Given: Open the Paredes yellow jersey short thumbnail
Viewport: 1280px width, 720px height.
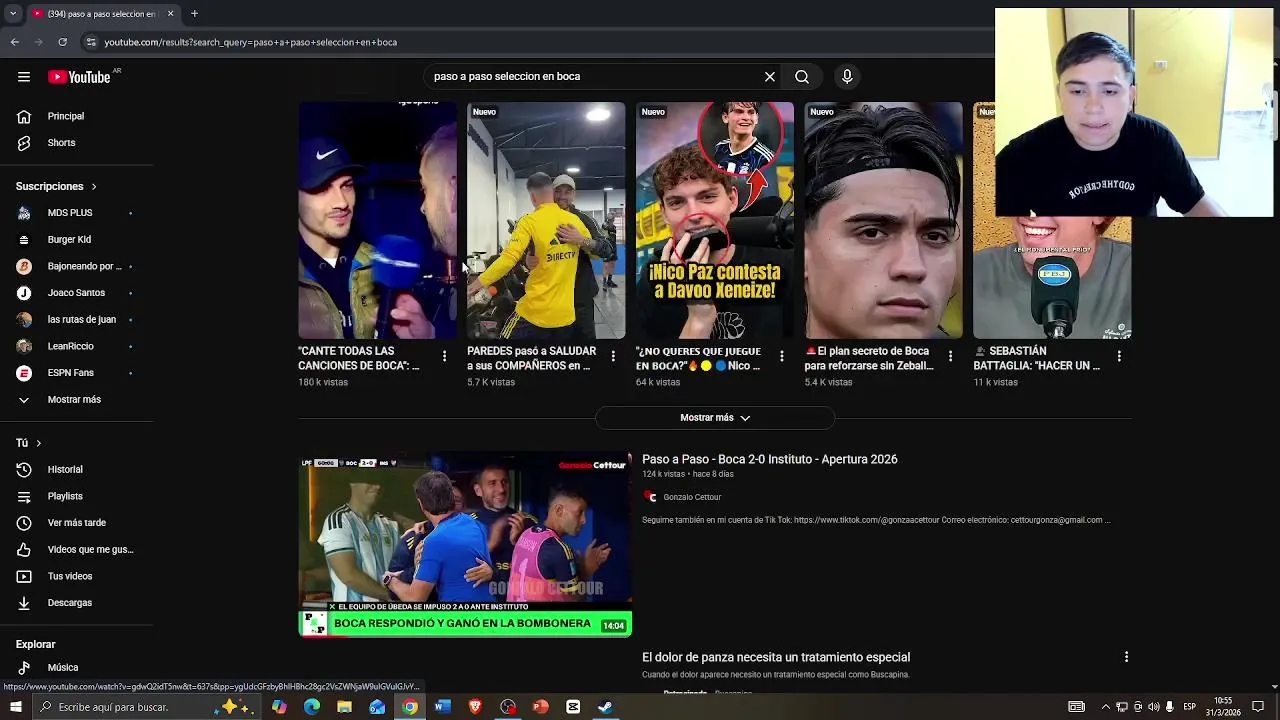Looking at the screenshot, I should tap(546, 220).
